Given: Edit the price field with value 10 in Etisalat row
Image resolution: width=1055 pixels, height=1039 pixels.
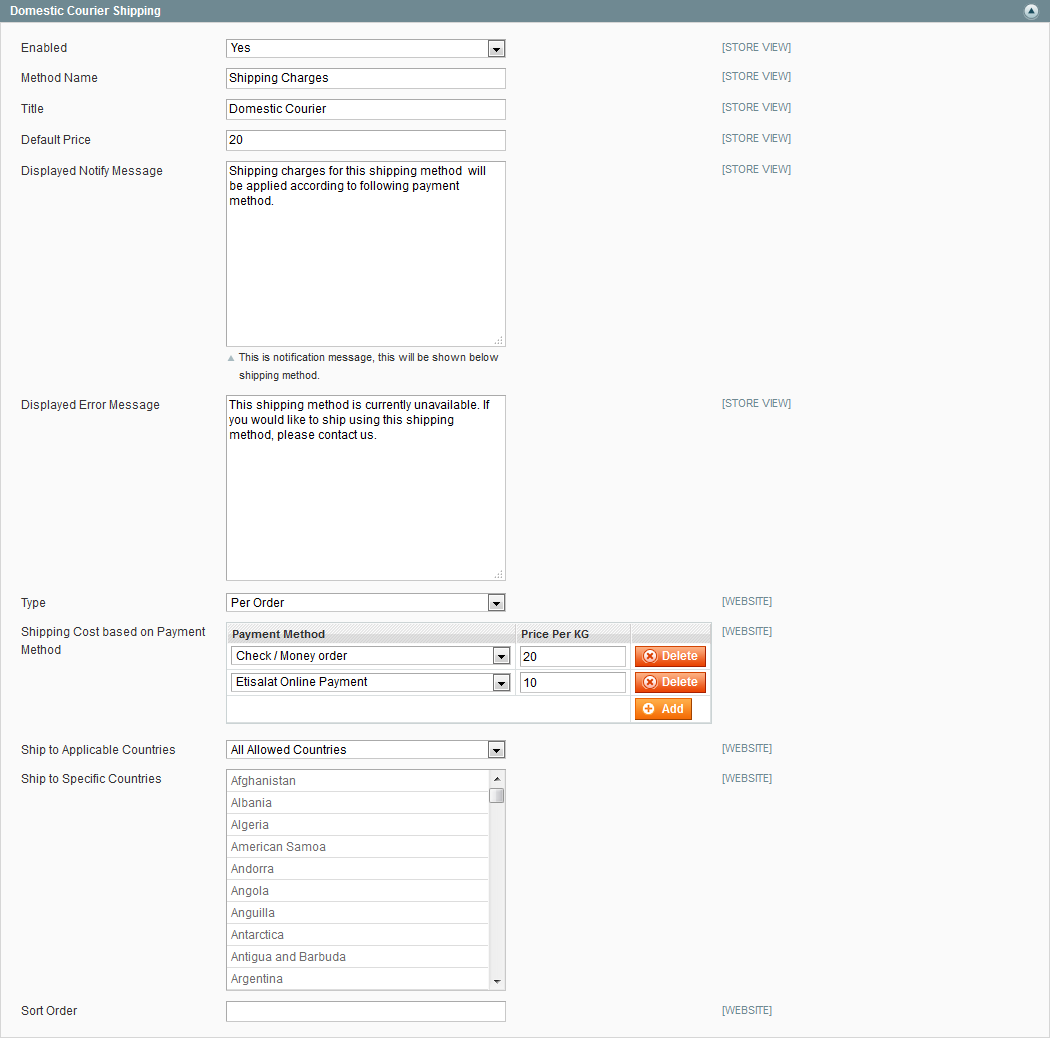Looking at the screenshot, I should click(x=573, y=683).
